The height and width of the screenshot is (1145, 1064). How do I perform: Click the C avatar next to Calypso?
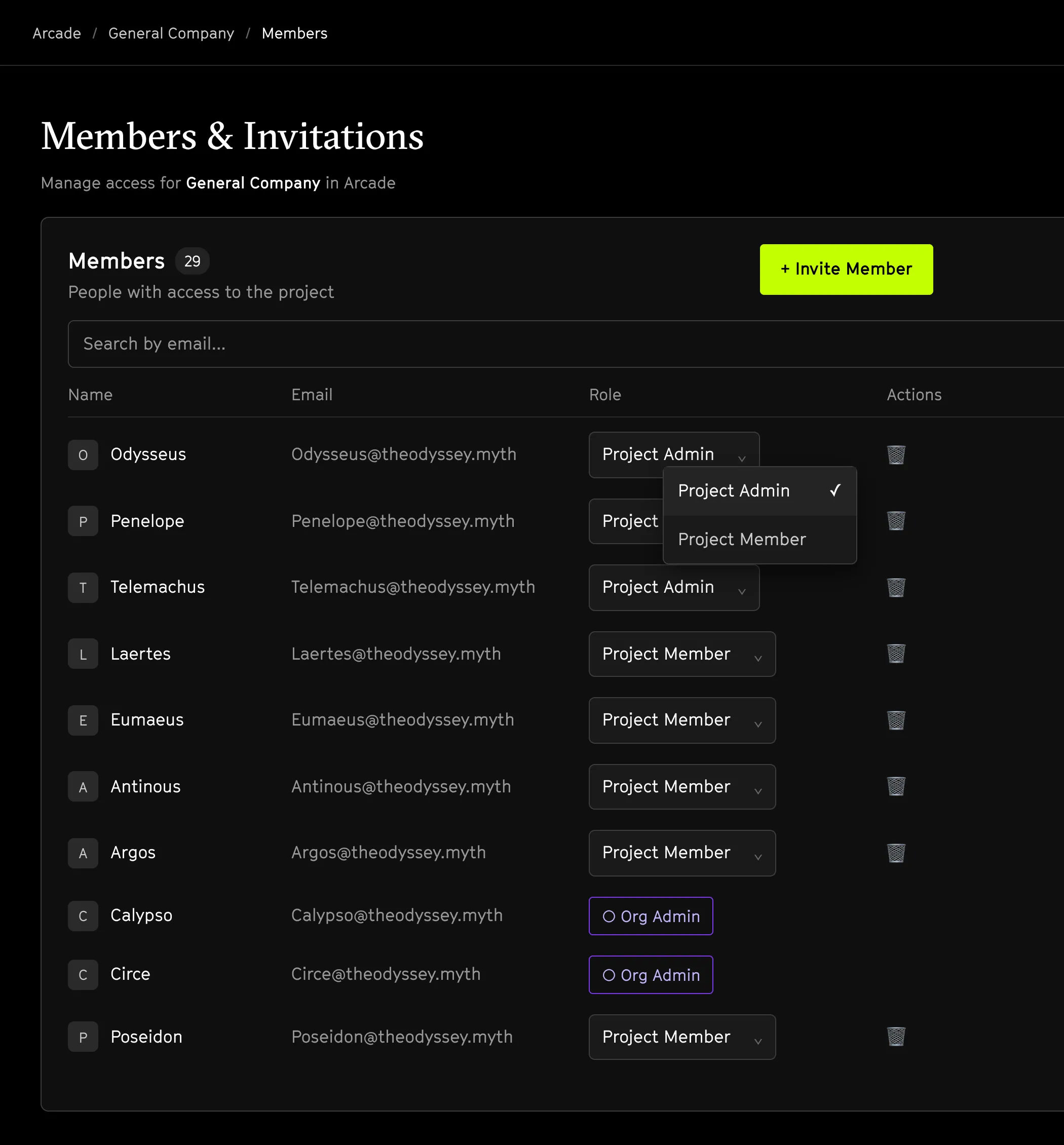click(x=83, y=916)
